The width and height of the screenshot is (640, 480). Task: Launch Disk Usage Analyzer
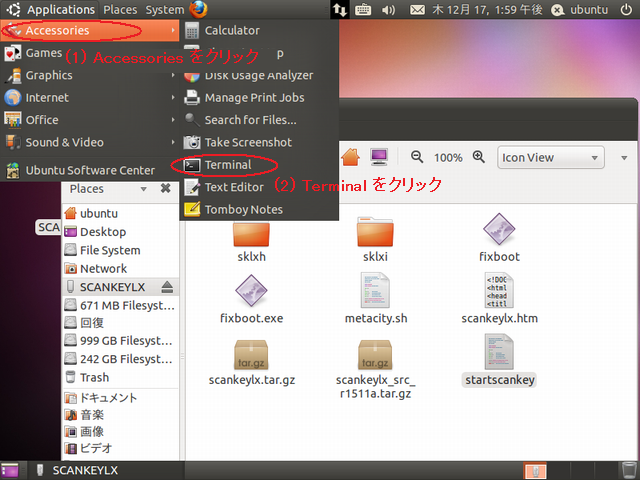tap(259, 75)
